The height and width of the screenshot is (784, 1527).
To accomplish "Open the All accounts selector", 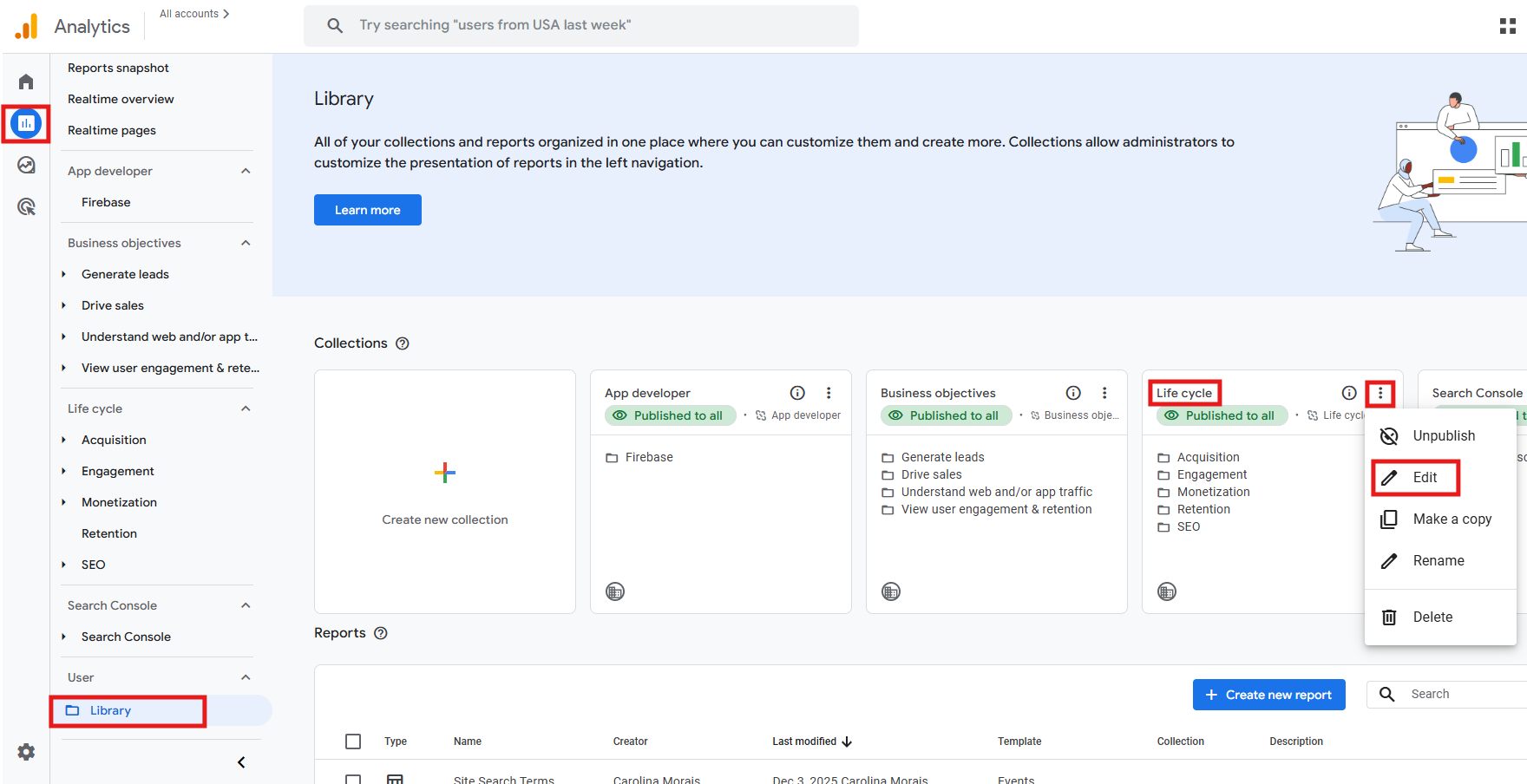I will point(194,14).
